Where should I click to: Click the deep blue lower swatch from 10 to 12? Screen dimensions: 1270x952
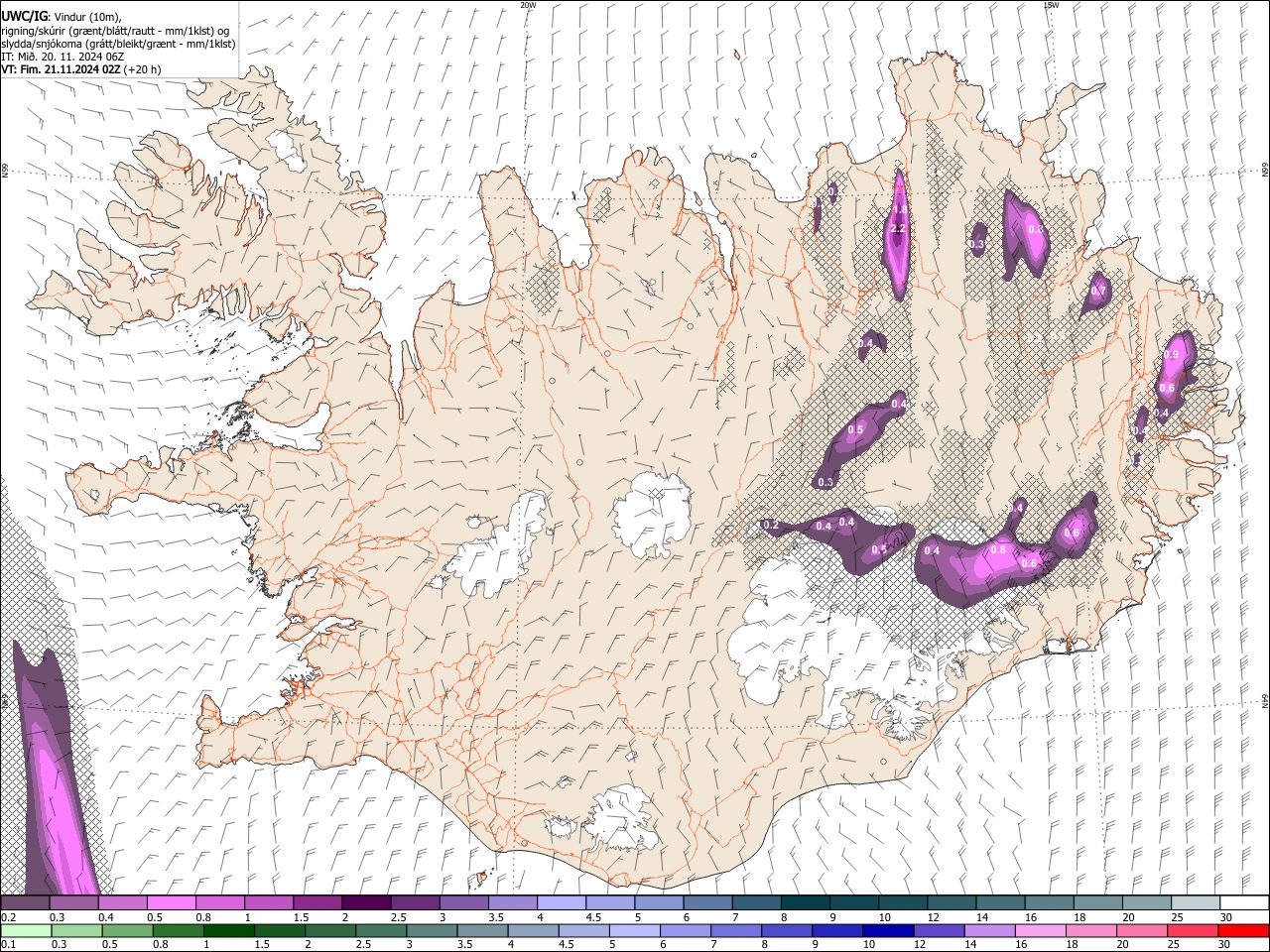tap(887, 930)
